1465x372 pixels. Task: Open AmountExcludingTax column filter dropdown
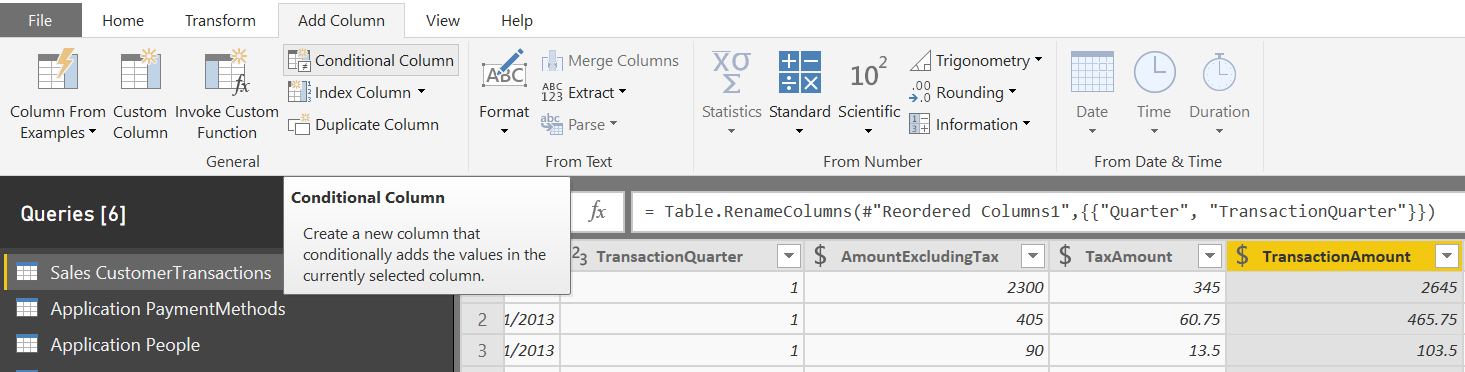click(x=1034, y=257)
